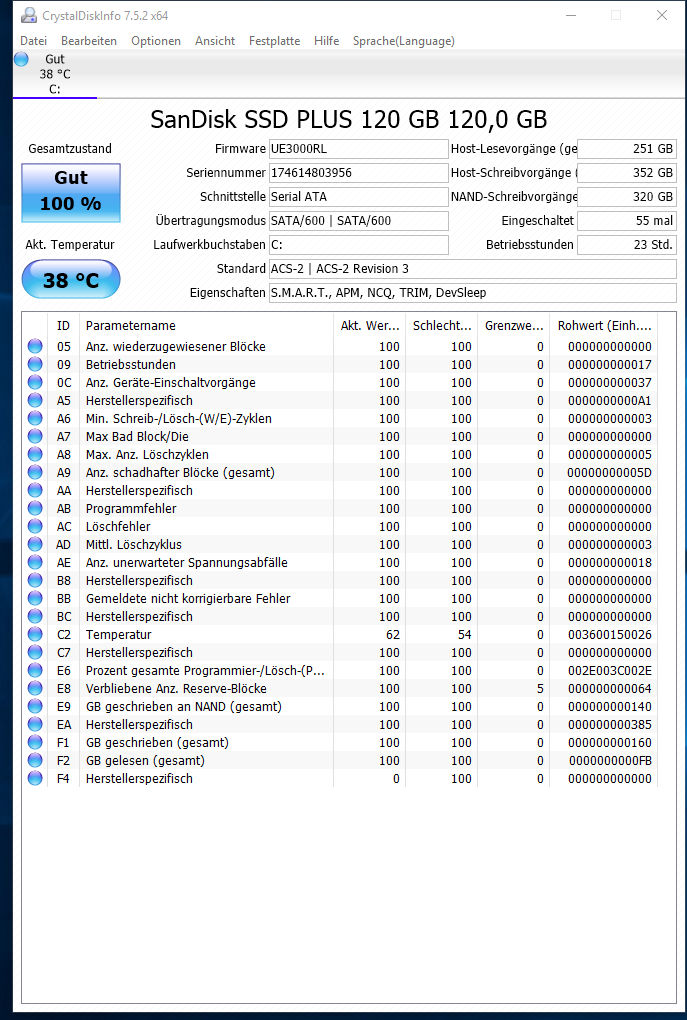Click status orb of attribute 05 row
This screenshot has width=687, height=1020.
pyautogui.click(x=34, y=347)
